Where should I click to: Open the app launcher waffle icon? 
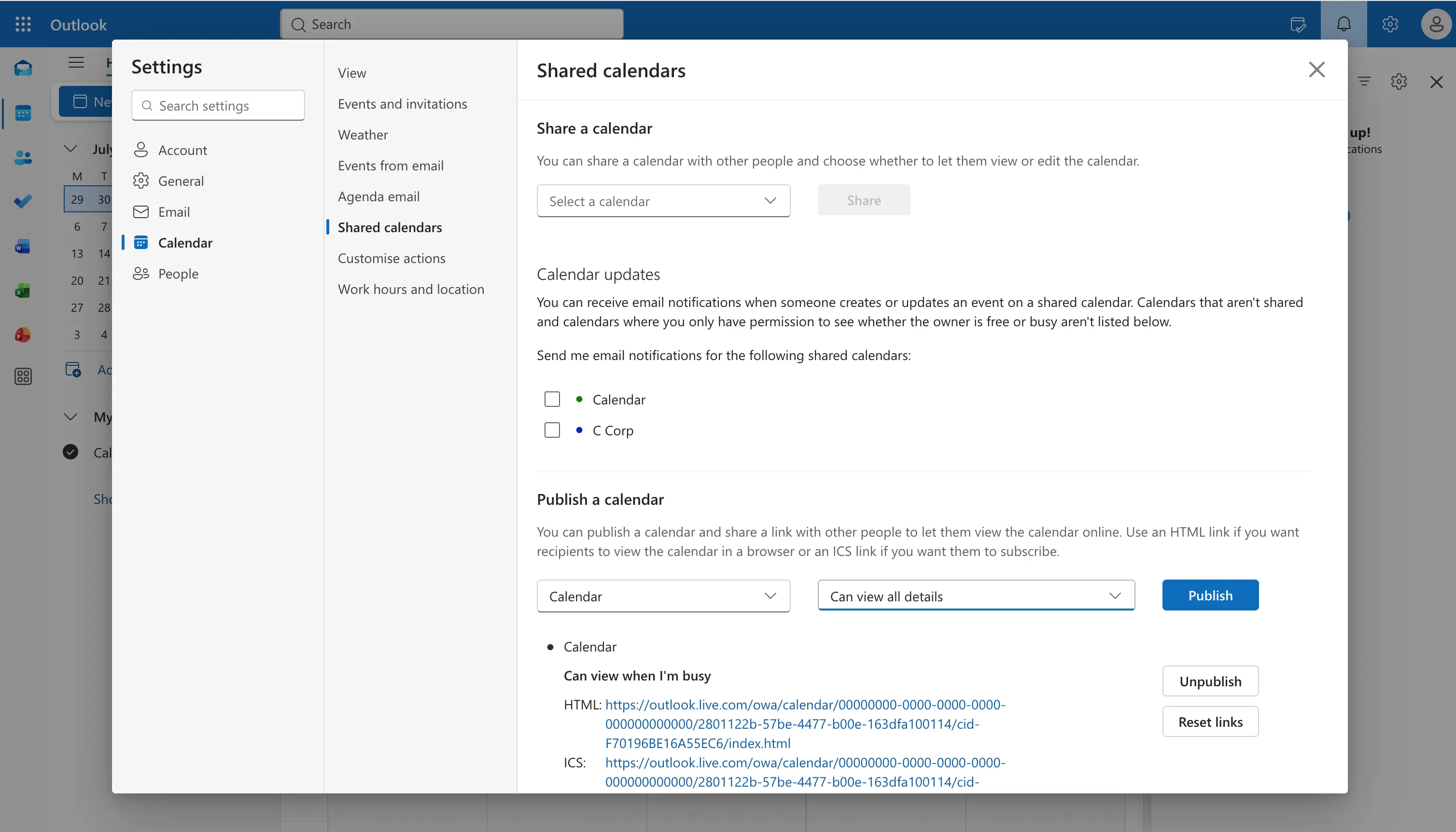point(23,24)
